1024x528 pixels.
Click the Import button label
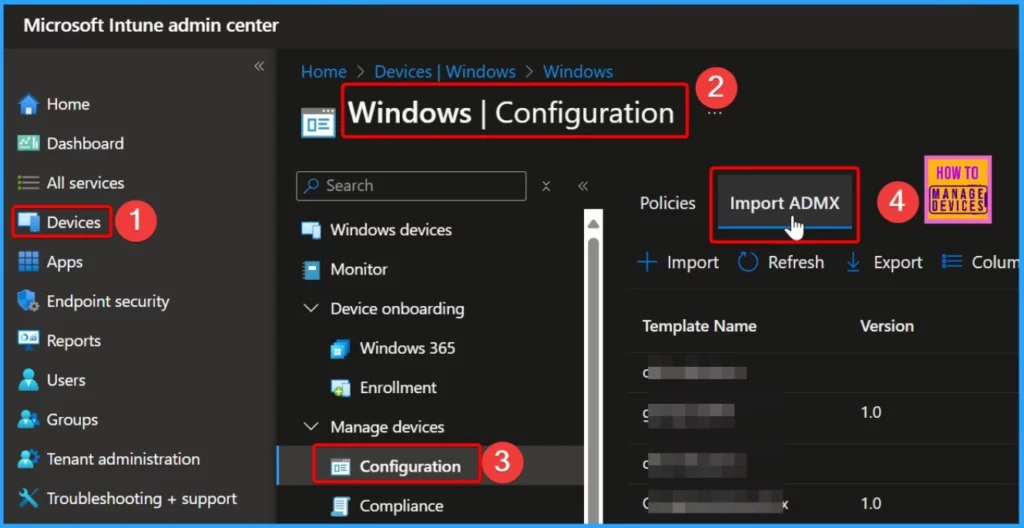(693, 263)
